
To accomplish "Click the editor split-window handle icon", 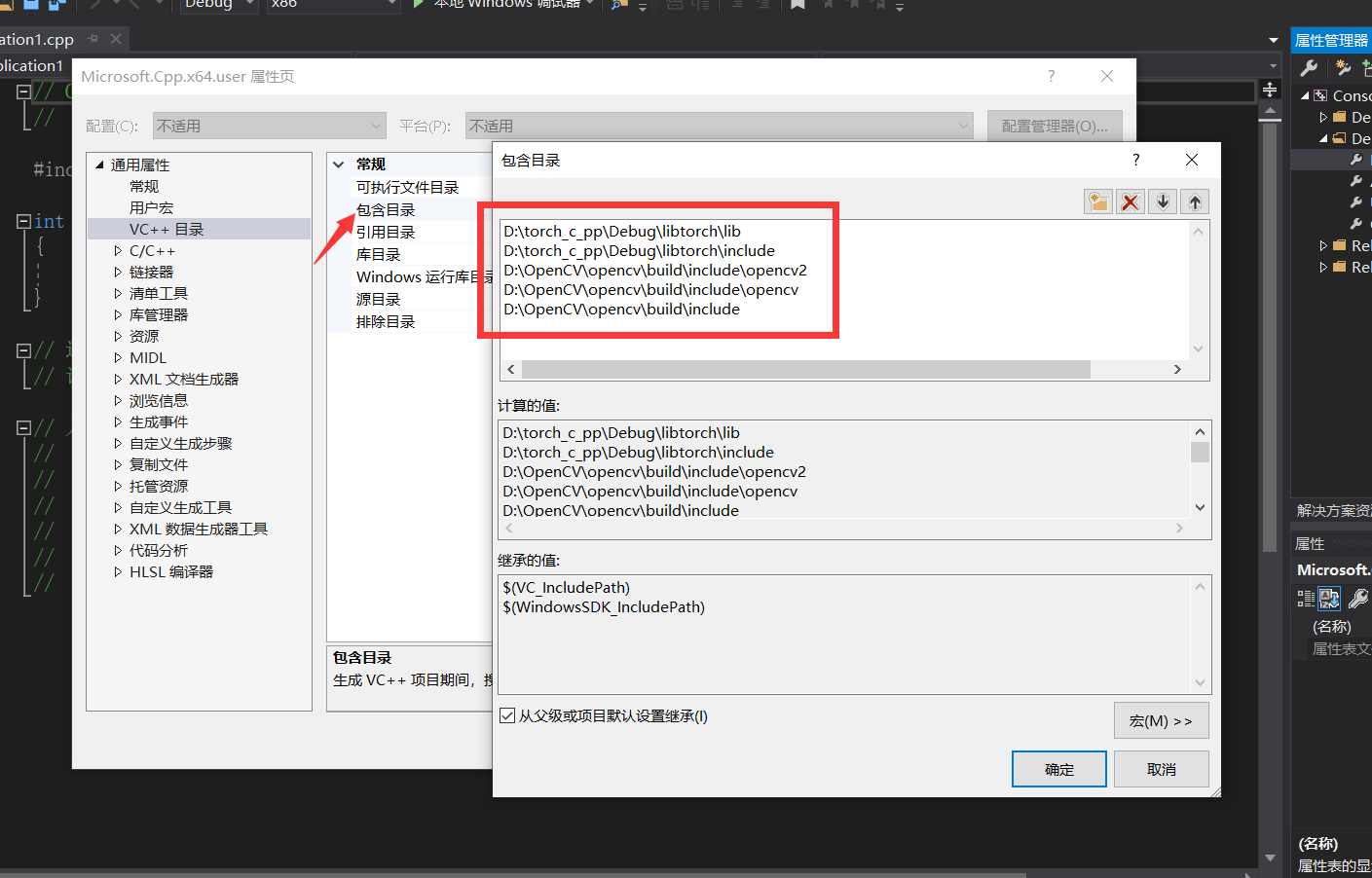I will [1270, 90].
